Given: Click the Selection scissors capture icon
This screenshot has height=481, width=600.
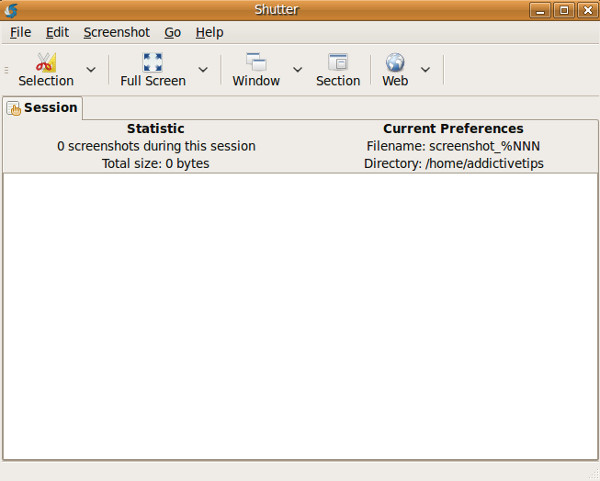Looking at the screenshot, I should click(x=46, y=62).
